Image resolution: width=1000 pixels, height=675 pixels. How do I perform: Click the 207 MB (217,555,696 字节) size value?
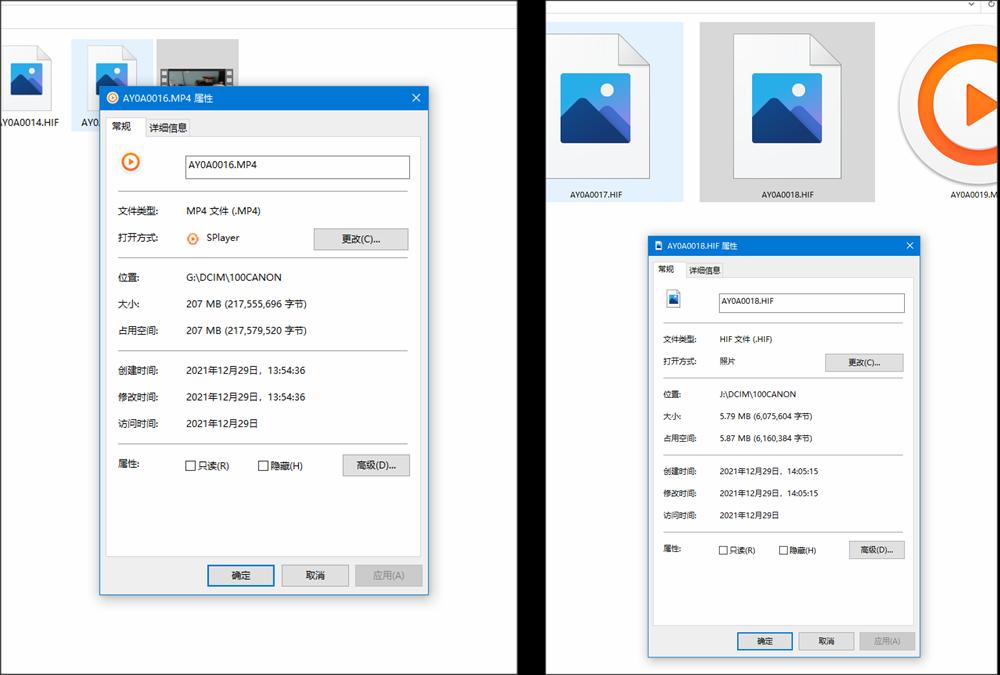click(x=246, y=304)
